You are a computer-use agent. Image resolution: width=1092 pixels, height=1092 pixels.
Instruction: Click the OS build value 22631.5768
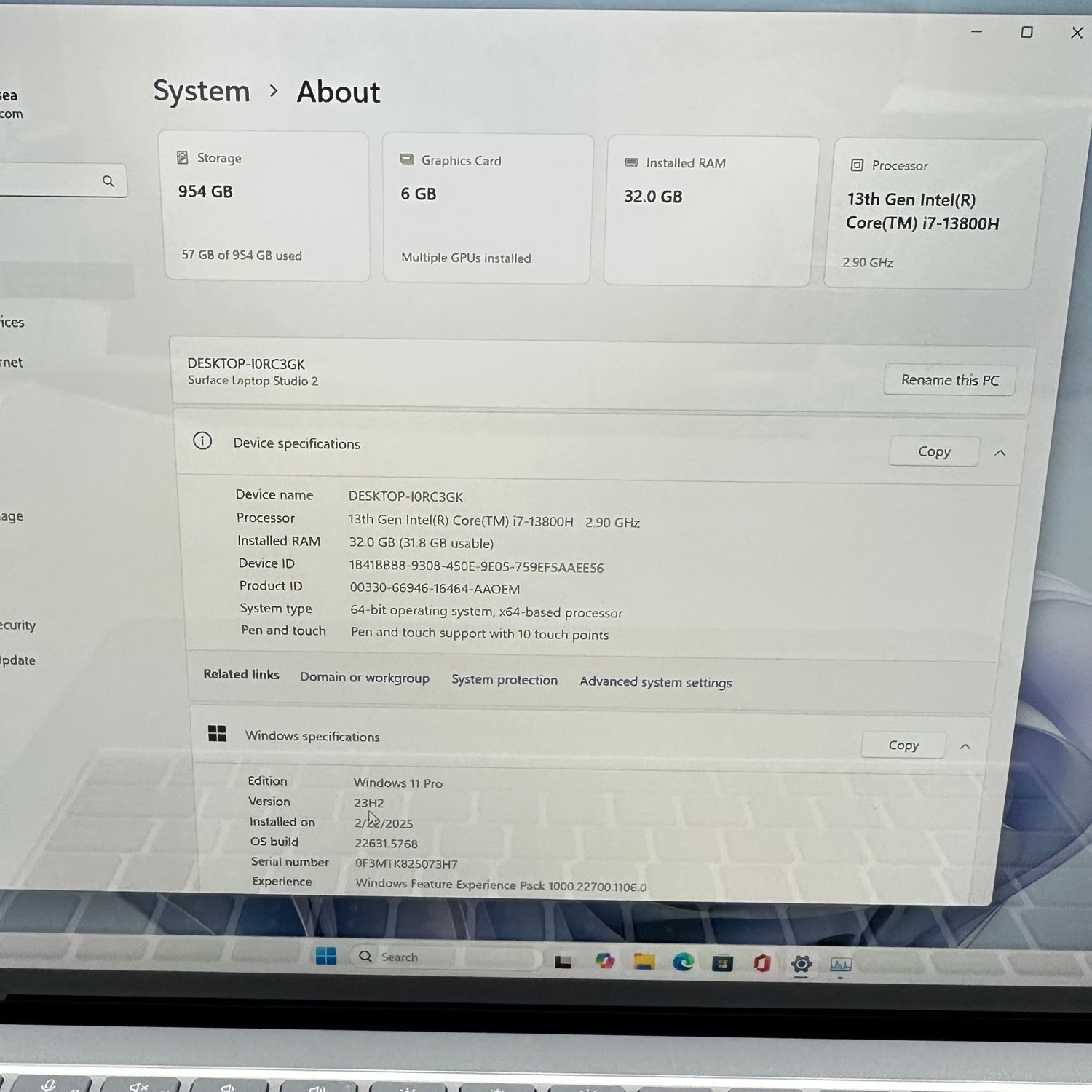pyautogui.click(x=386, y=844)
